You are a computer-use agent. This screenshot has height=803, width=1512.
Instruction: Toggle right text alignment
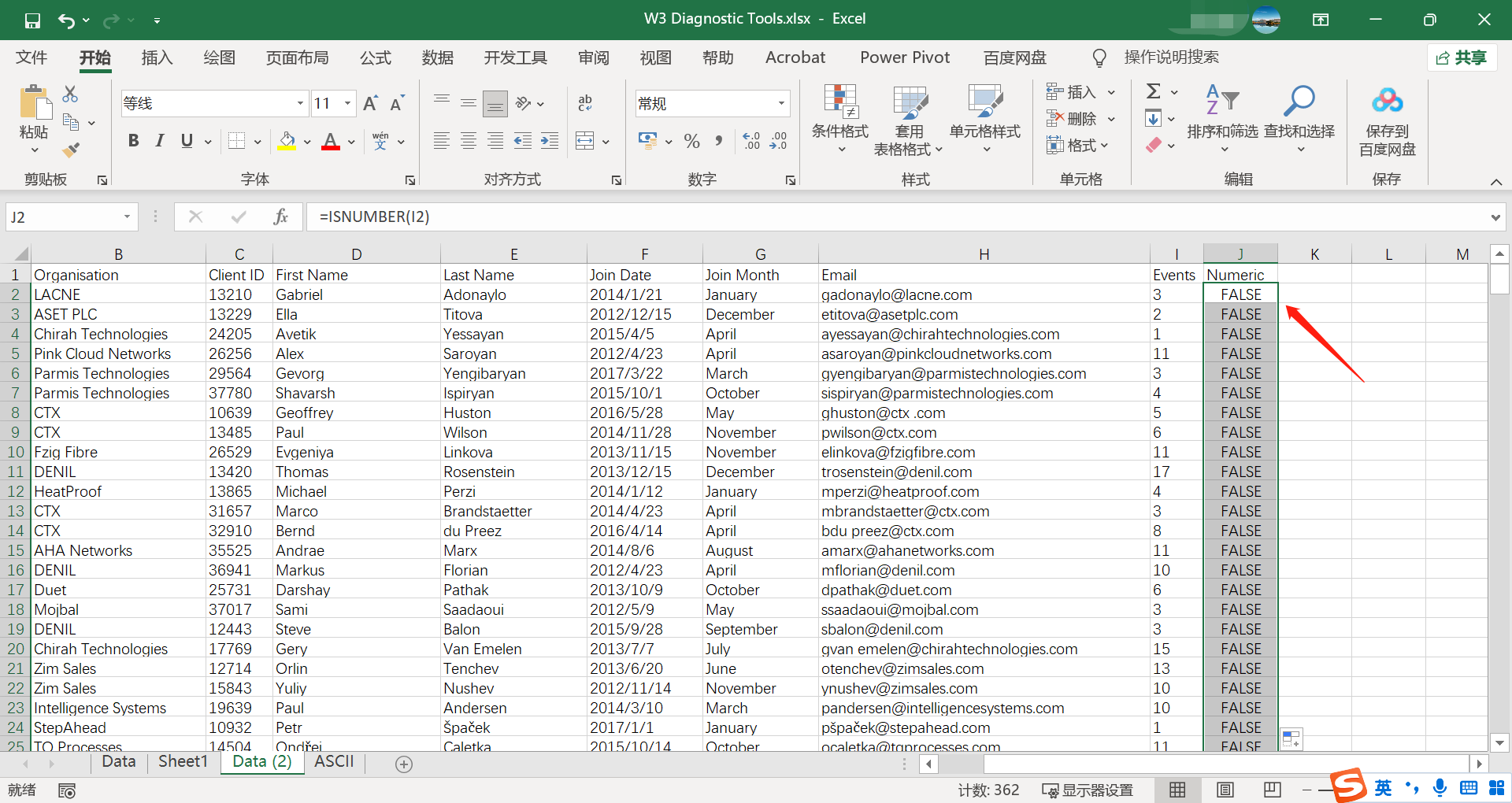(495, 141)
